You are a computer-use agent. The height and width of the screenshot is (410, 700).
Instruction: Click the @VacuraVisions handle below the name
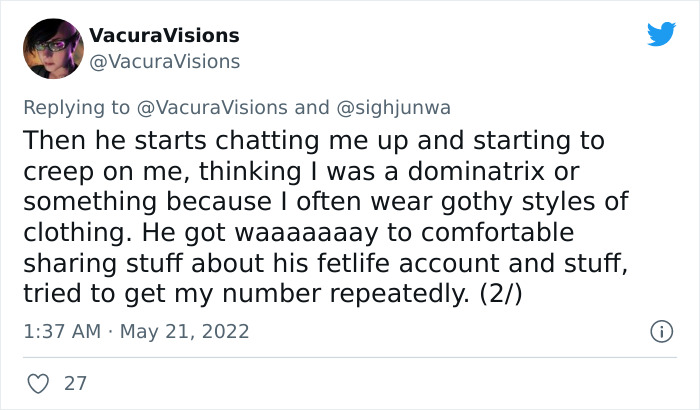click(165, 61)
